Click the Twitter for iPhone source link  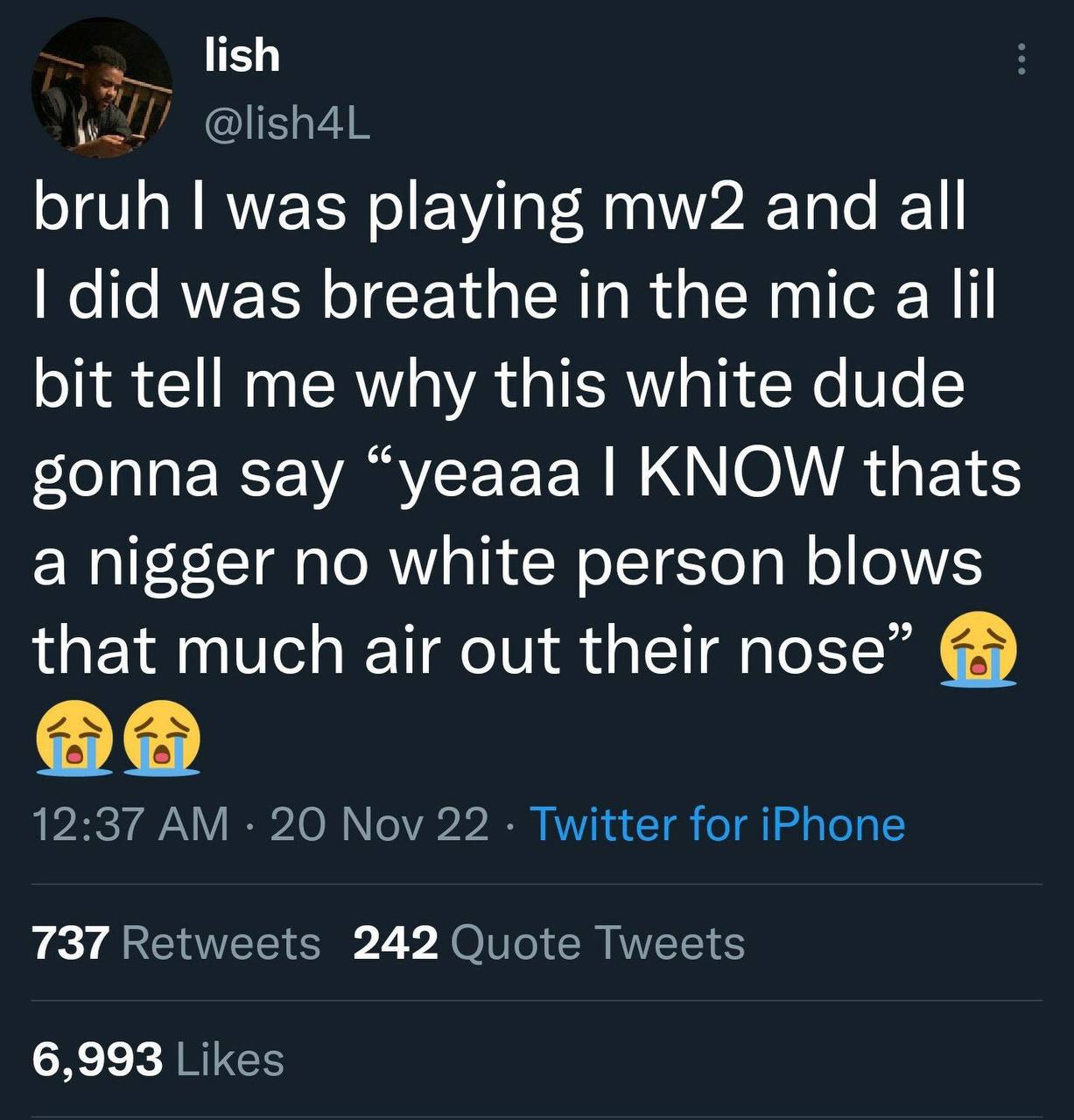(718, 824)
